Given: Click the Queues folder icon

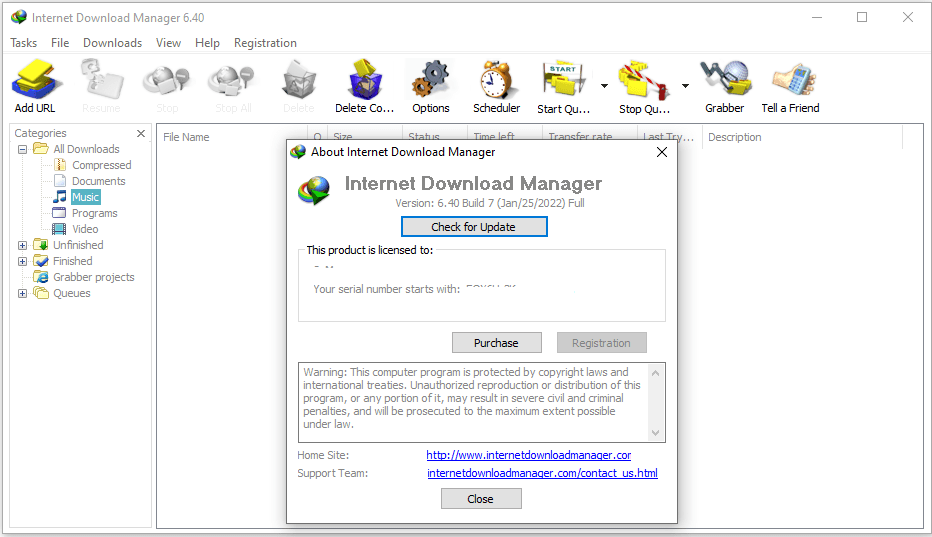Looking at the screenshot, I should [41, 293].
